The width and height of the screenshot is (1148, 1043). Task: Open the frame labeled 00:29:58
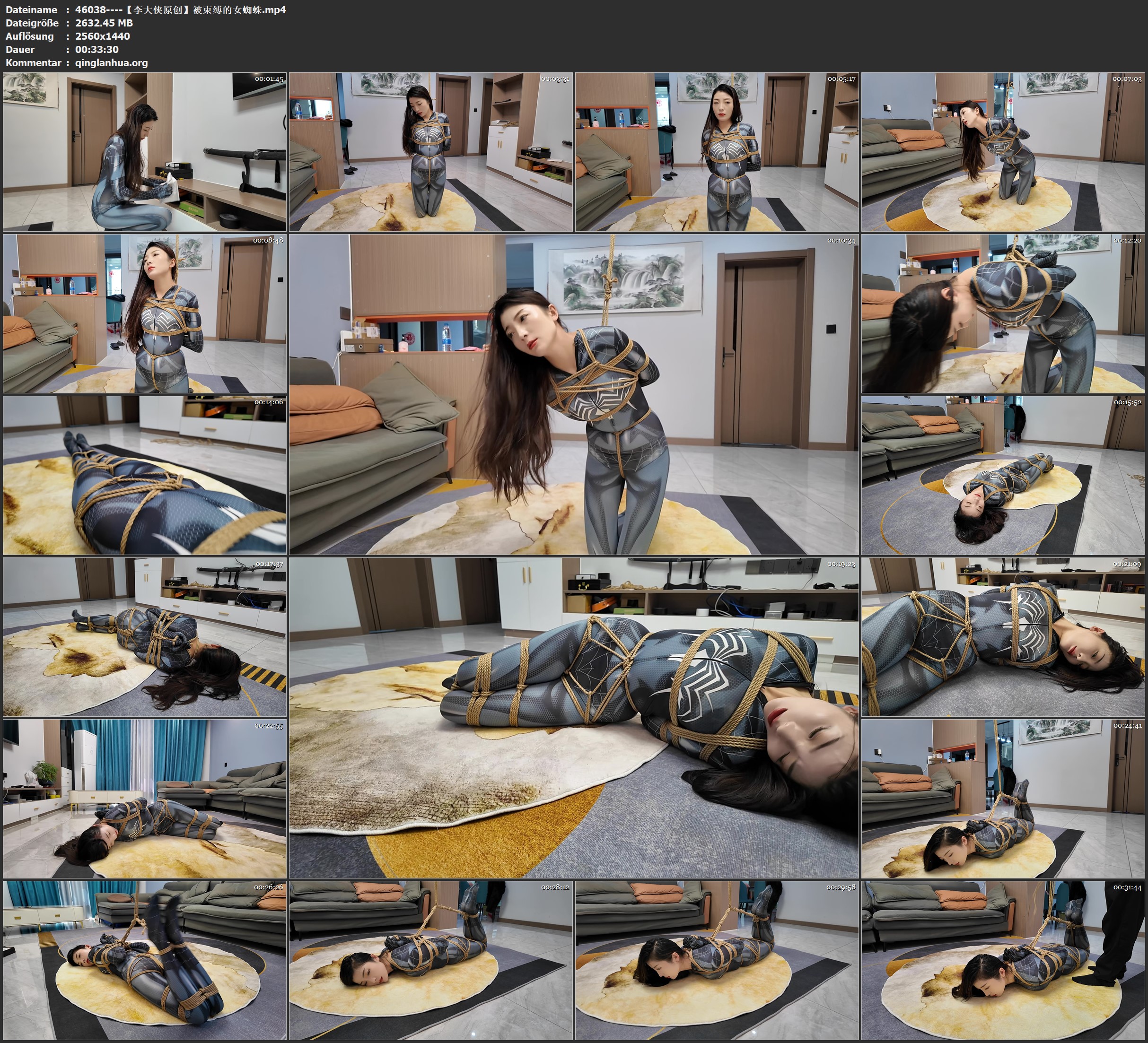(x=717, y=960)
